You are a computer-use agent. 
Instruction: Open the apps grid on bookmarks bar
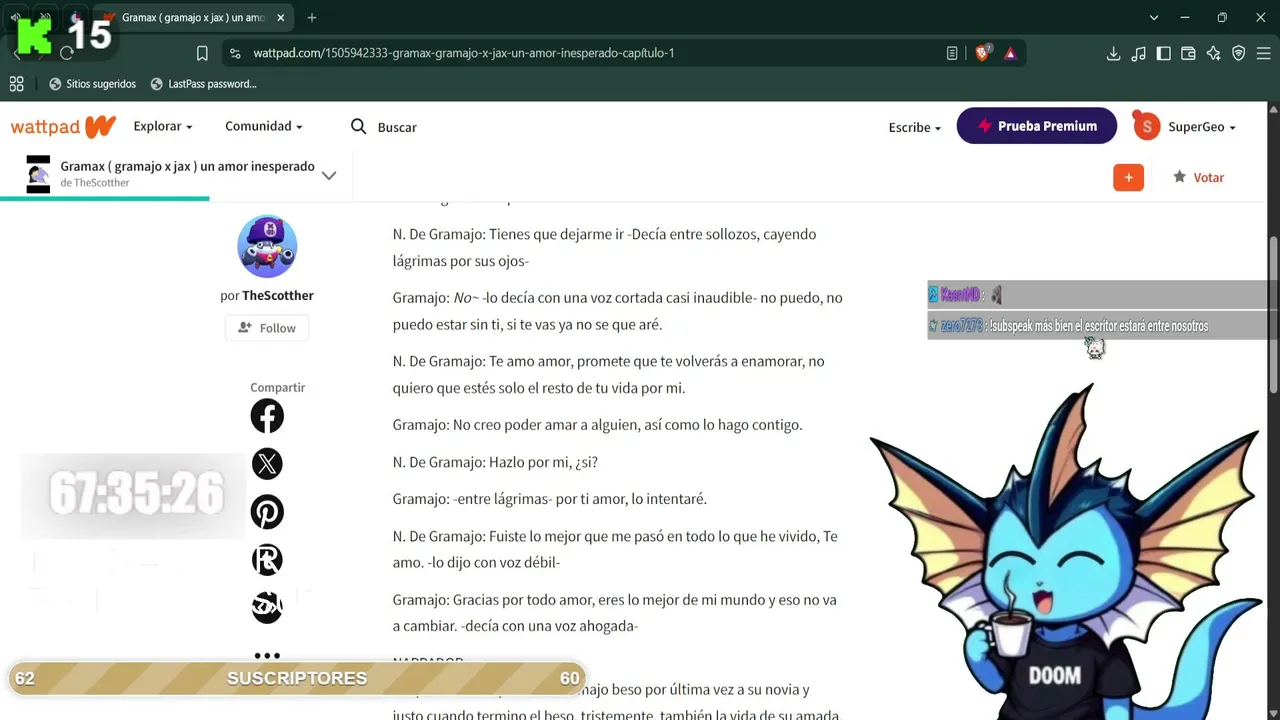(16, 84)
